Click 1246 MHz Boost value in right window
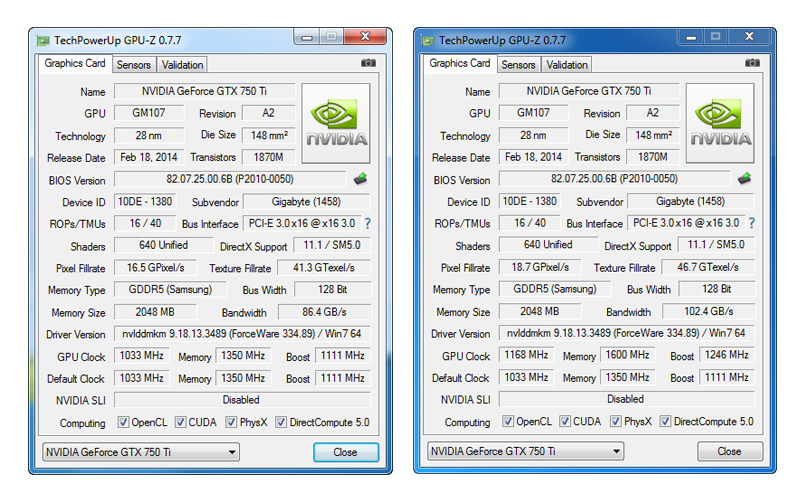This screenshot has width=800, height=500. click(727, 355)
